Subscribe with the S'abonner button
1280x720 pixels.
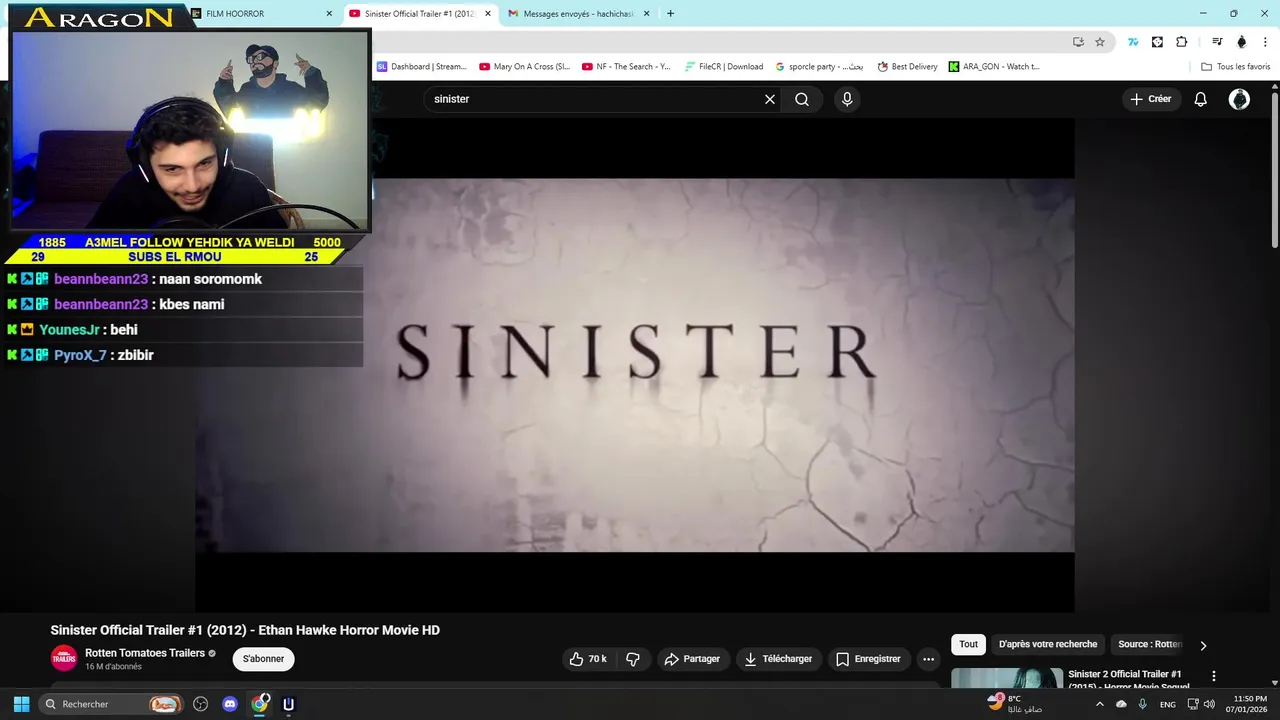pos(263,659)
